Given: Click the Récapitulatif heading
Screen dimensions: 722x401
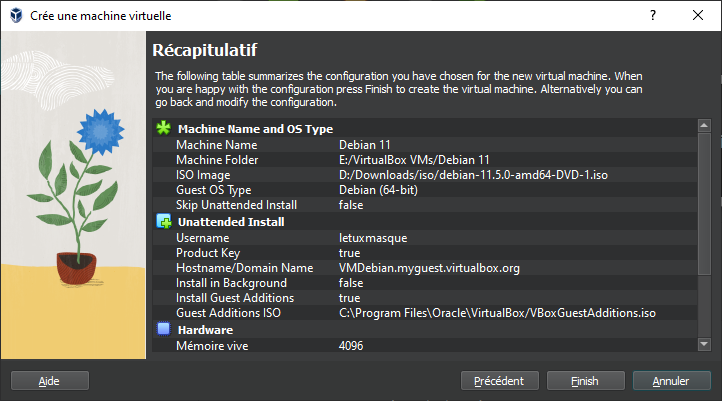Looking at the screenshot, I should pyautogui.click(x=205, y=50).
